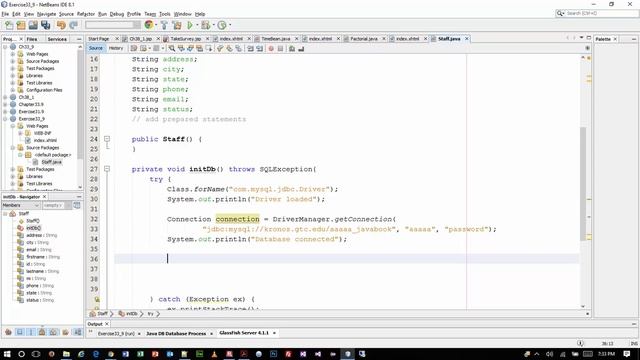The image size is (640, 360).
Task: Toggle Show Inner Classes filter in Navigator
Action: click(53, 332)
